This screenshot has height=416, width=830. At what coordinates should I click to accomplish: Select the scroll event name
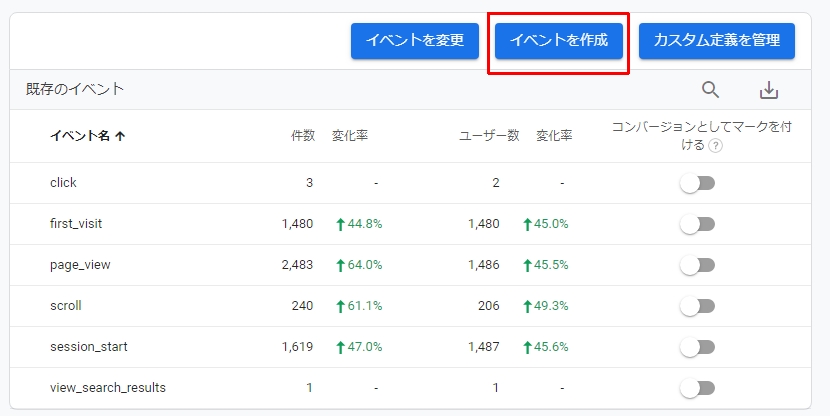(x=66, y=305)
